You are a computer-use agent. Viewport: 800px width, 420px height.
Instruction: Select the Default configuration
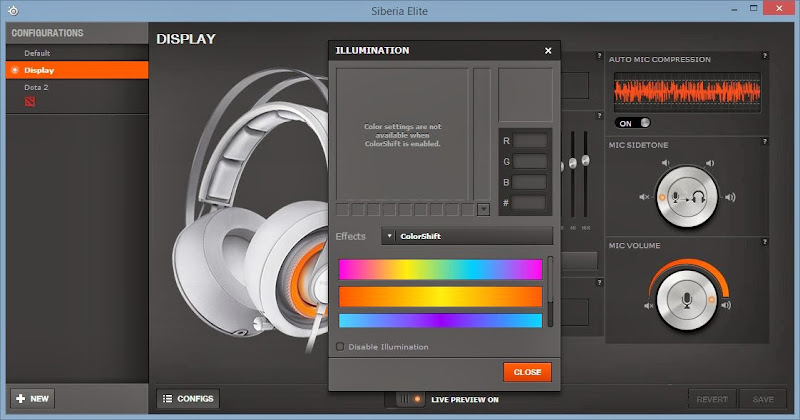[77, 53]
